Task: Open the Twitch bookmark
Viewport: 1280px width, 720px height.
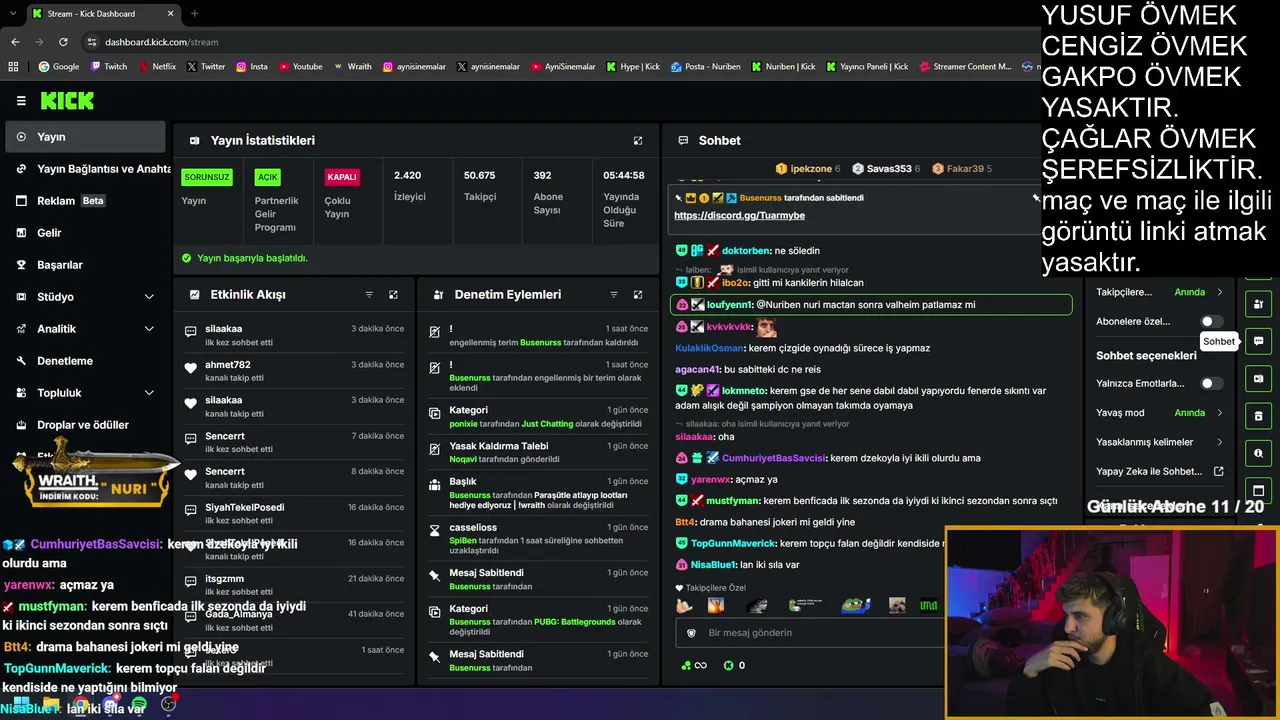Action: [x=109, y=67]
